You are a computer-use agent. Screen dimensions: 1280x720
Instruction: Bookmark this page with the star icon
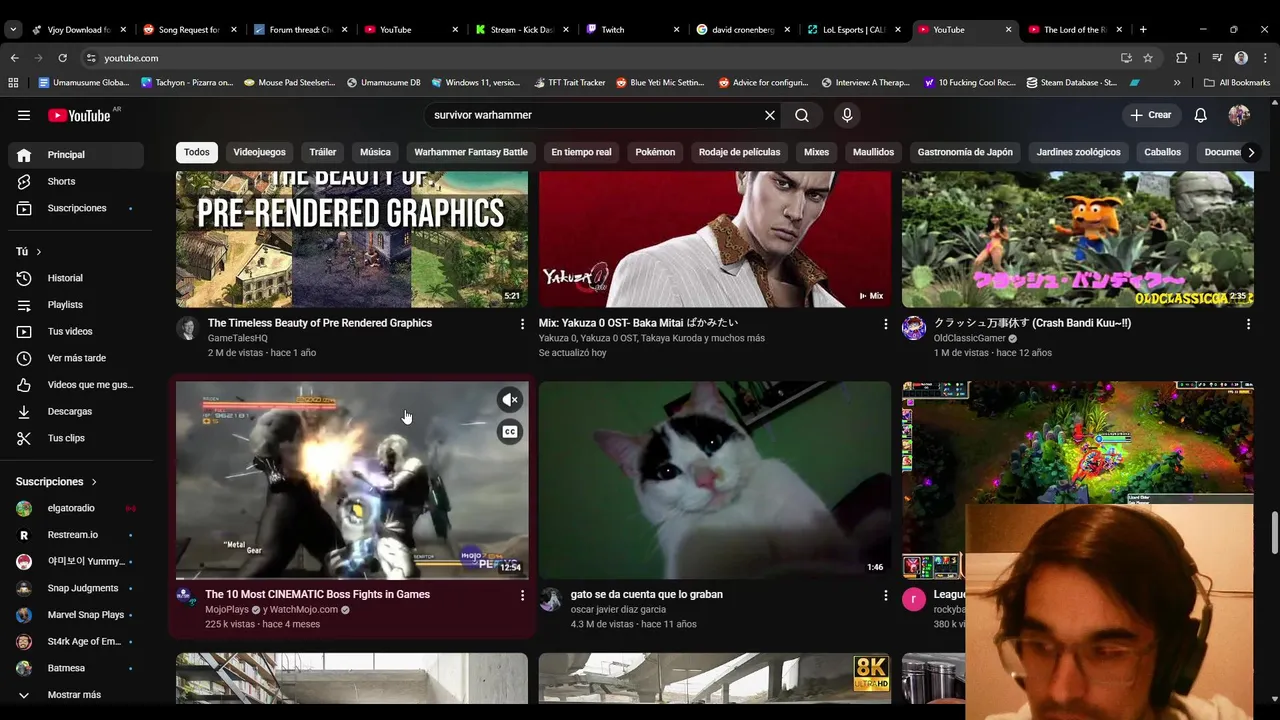1148,58
